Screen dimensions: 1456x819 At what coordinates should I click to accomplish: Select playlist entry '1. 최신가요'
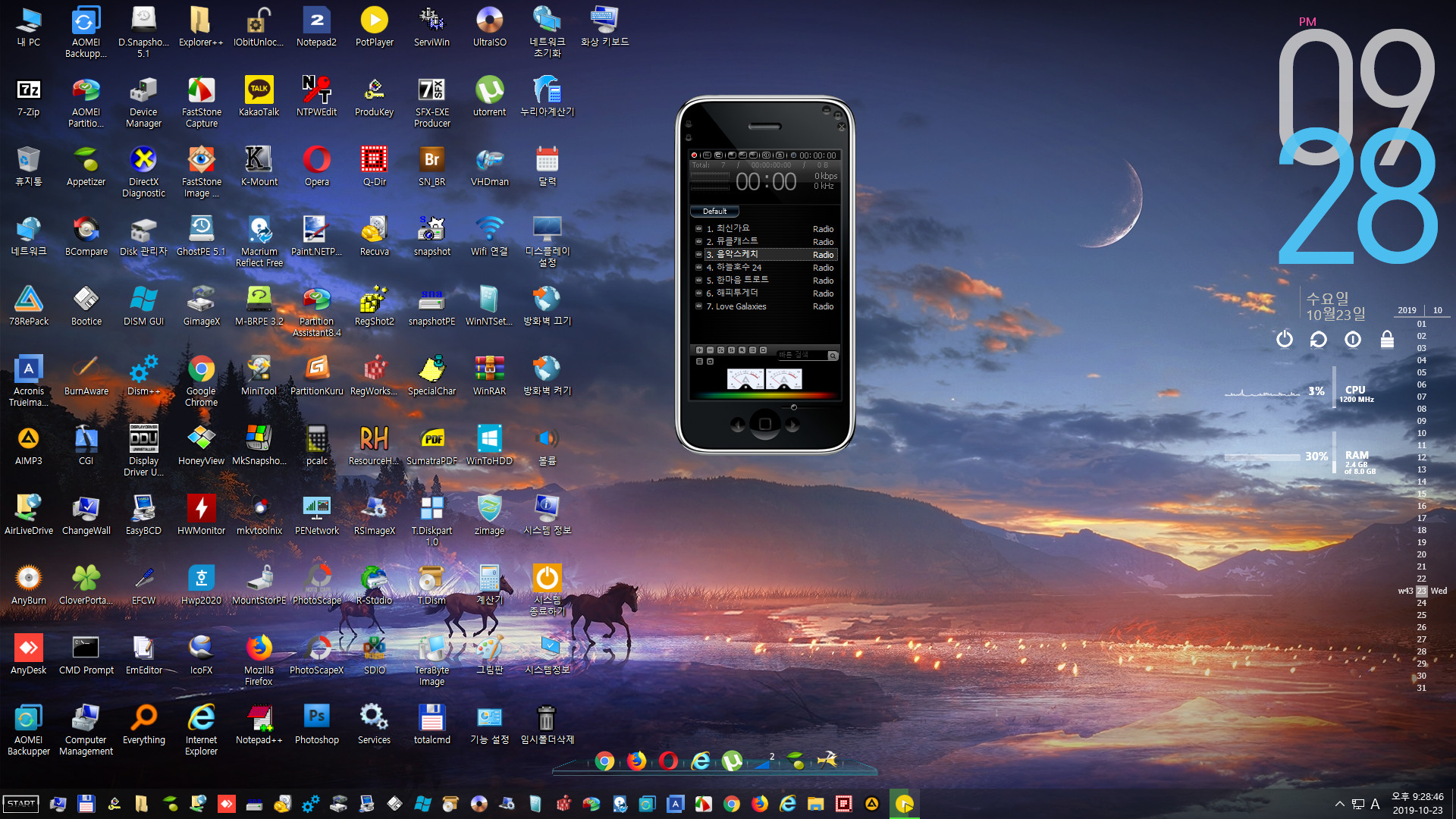pyautogui.click(x=765, y=228)
